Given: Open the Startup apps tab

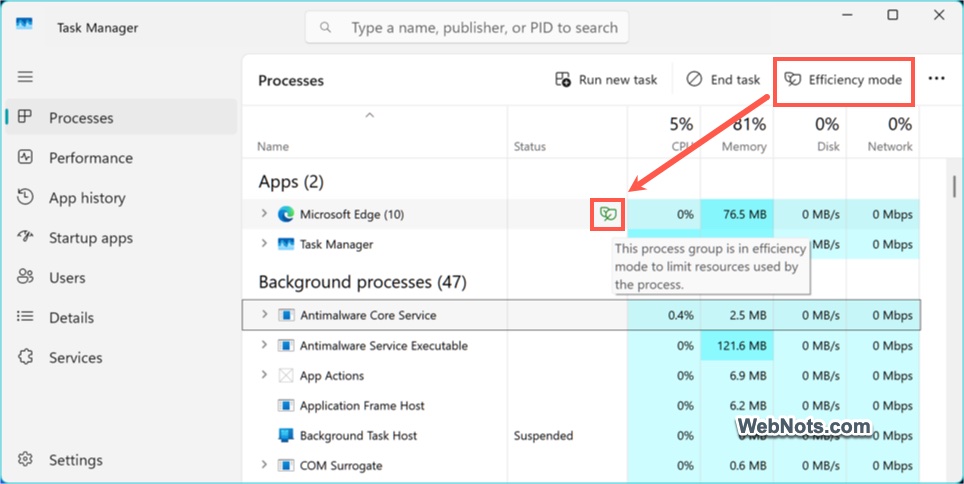Looking at the screenshot, I should [120, 237].
